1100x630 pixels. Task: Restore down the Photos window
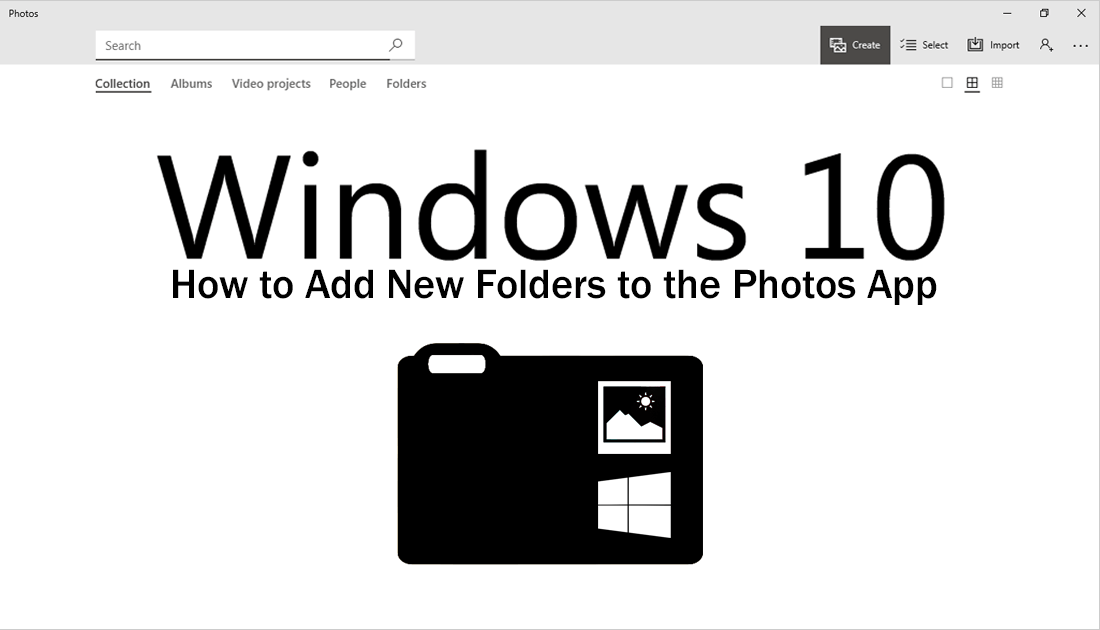tap(1044, 13)
